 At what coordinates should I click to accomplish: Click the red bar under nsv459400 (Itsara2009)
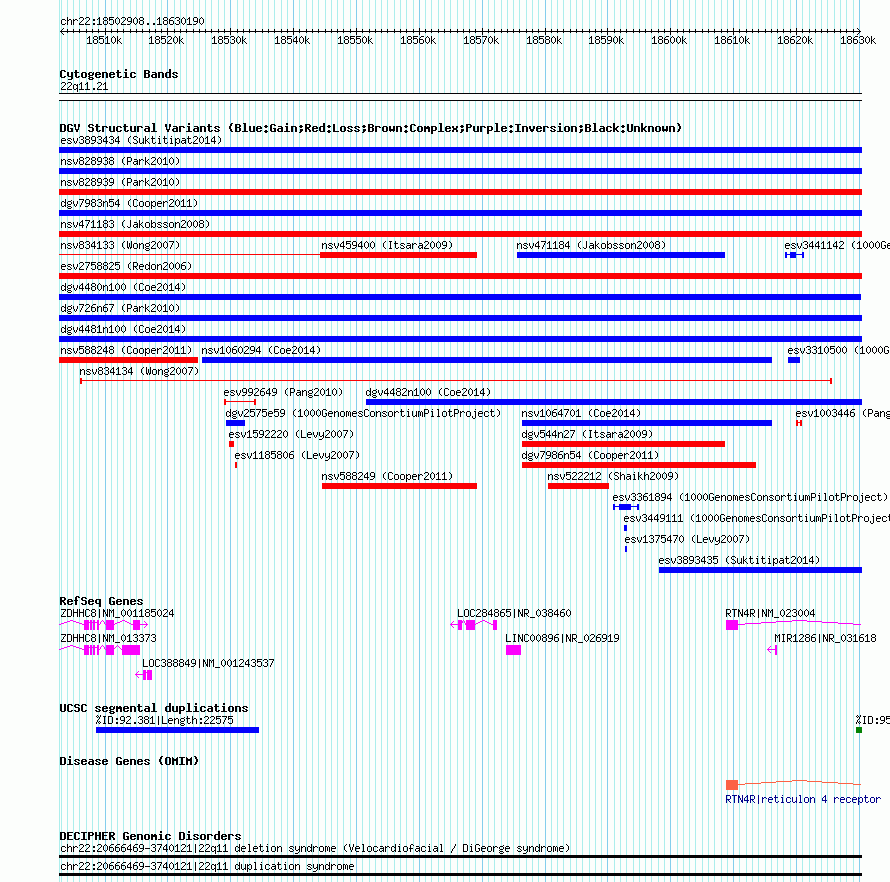tap(398, 255)
